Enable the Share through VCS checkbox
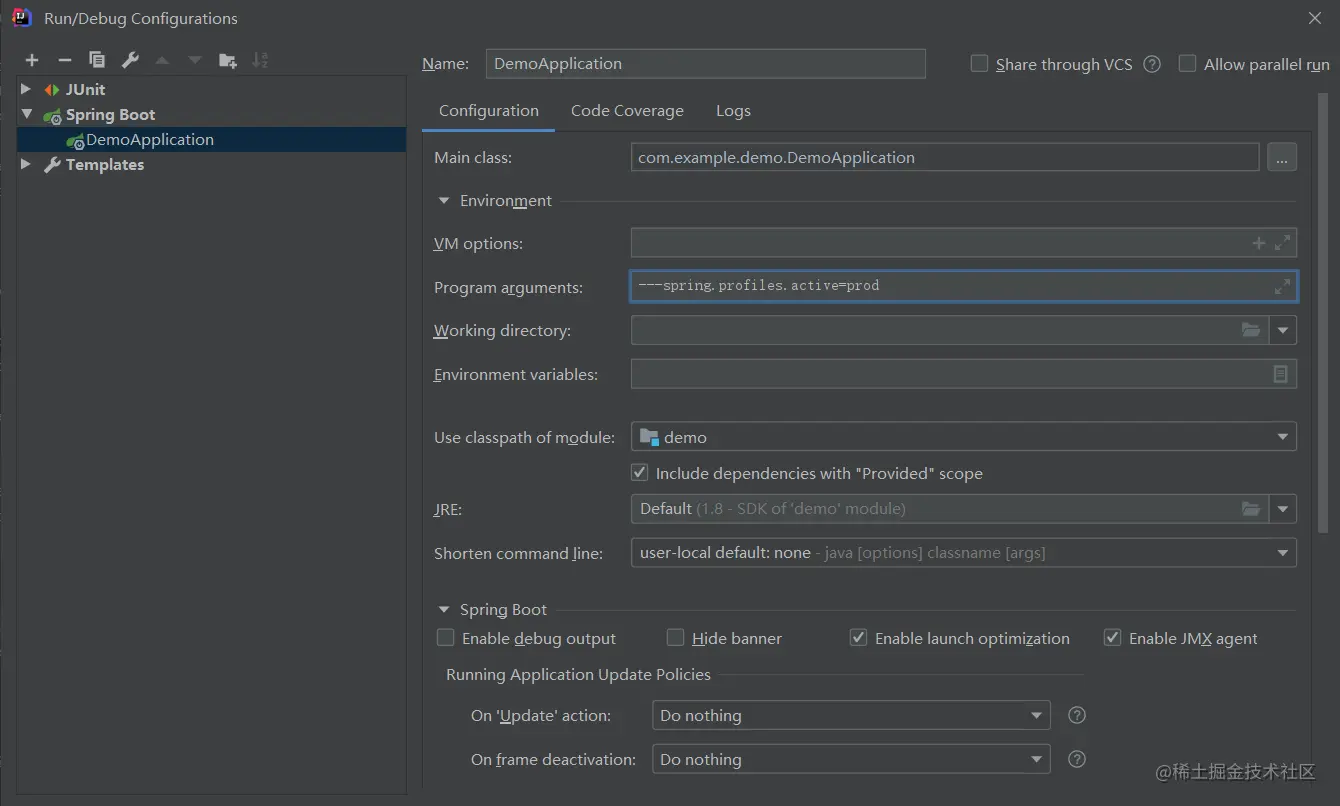Screen dimensions: 1340x806 pos(980,64)
